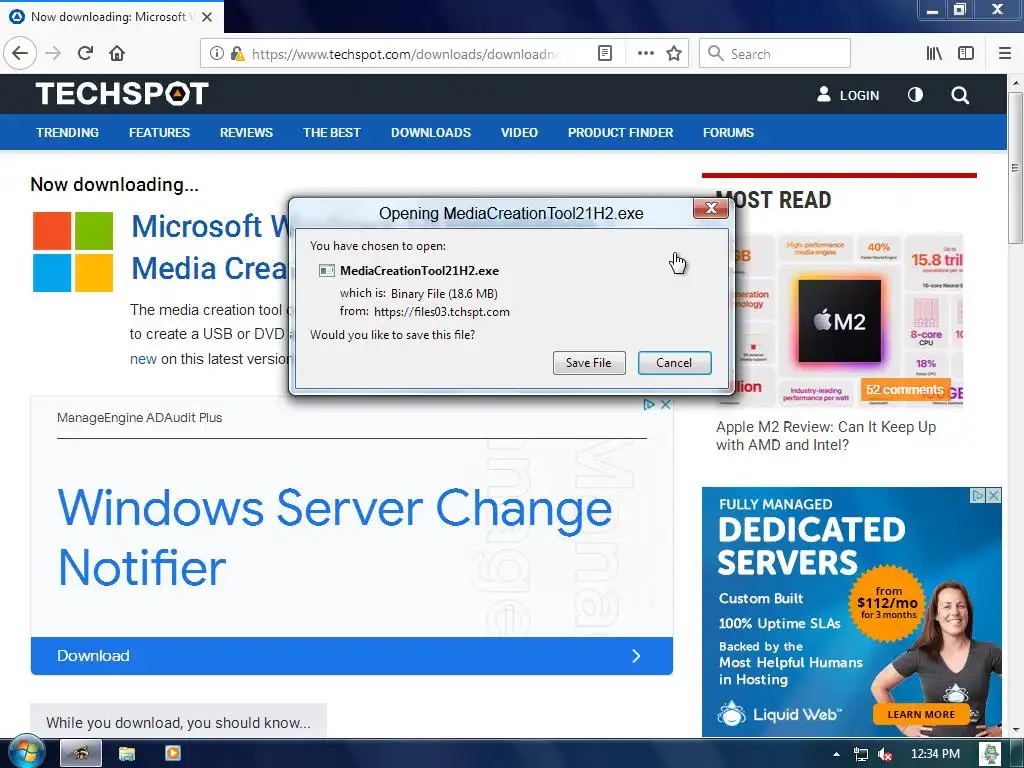
Task: Show sidebars with the sidebar icon
Action: 966,54
